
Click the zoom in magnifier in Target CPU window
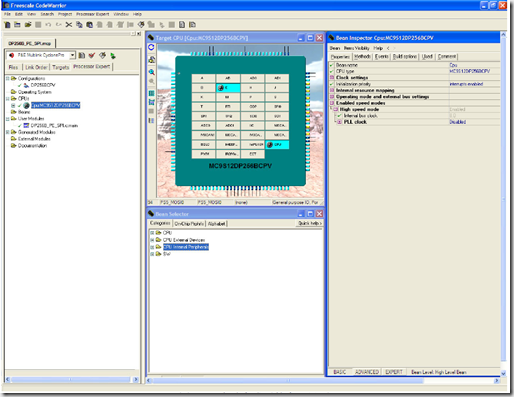tap(151, 72)
